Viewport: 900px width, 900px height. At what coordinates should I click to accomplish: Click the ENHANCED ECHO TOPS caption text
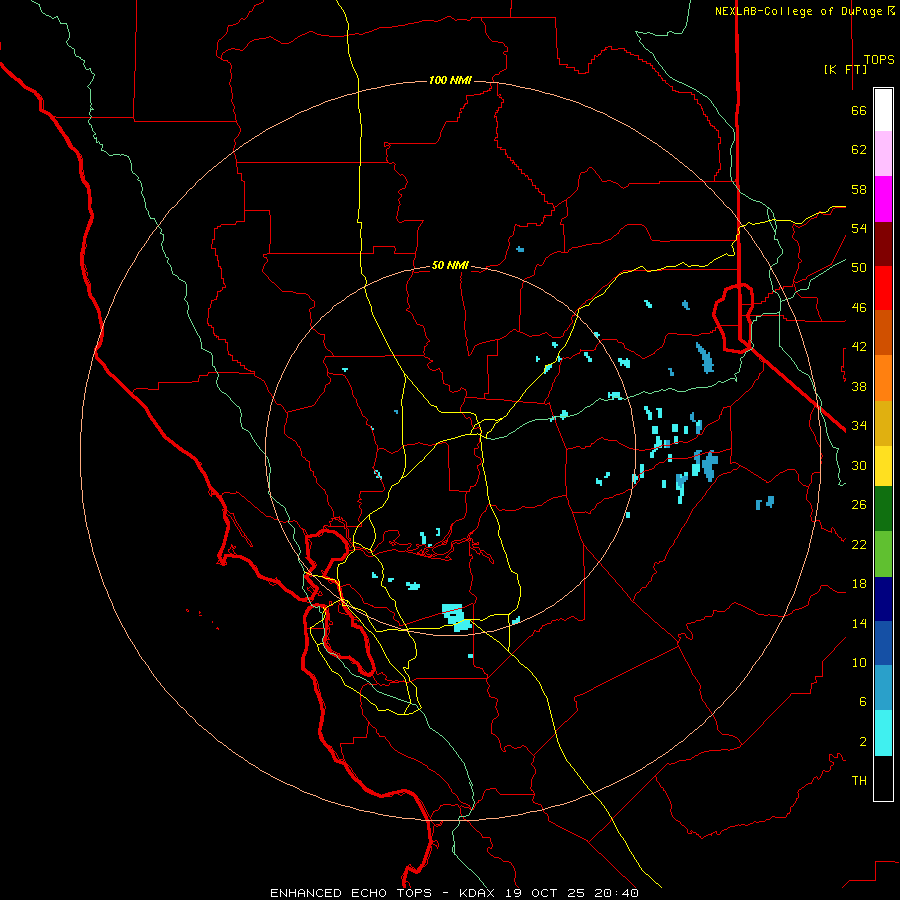pos(351,893)
